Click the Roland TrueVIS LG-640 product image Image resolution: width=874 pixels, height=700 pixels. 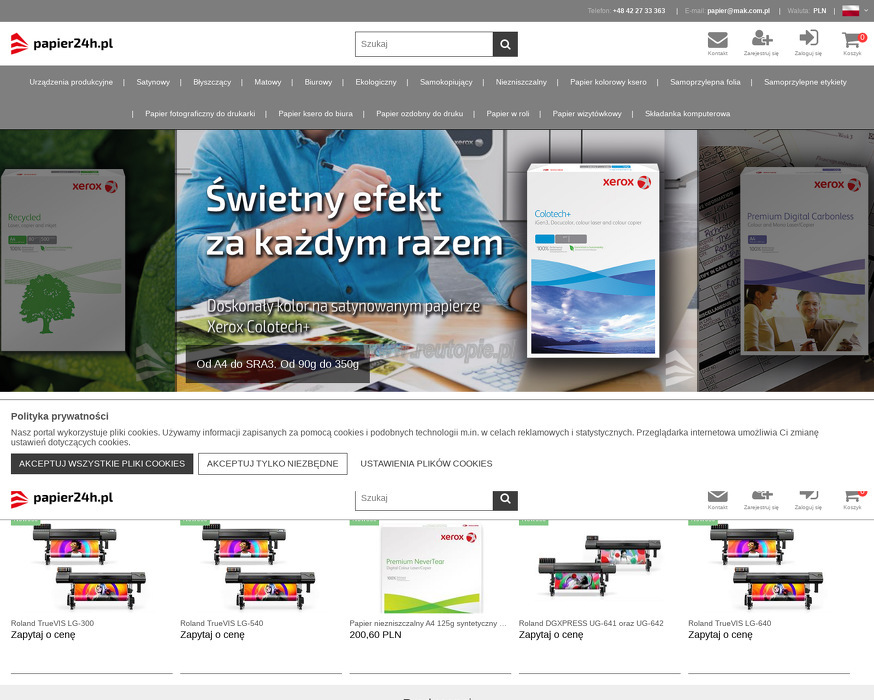[766, 567]
